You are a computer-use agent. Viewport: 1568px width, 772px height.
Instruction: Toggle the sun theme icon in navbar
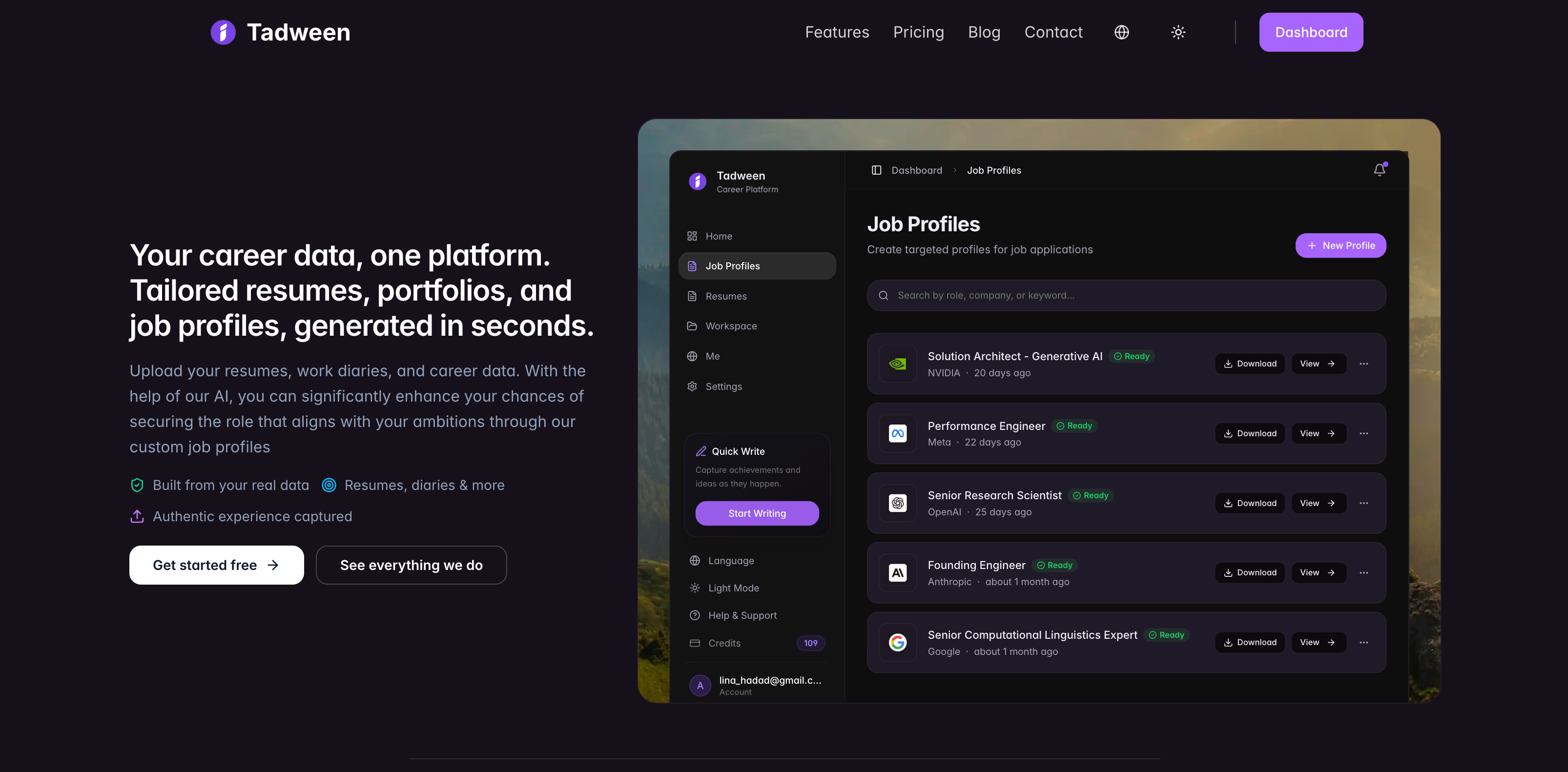pos(1178,32)
